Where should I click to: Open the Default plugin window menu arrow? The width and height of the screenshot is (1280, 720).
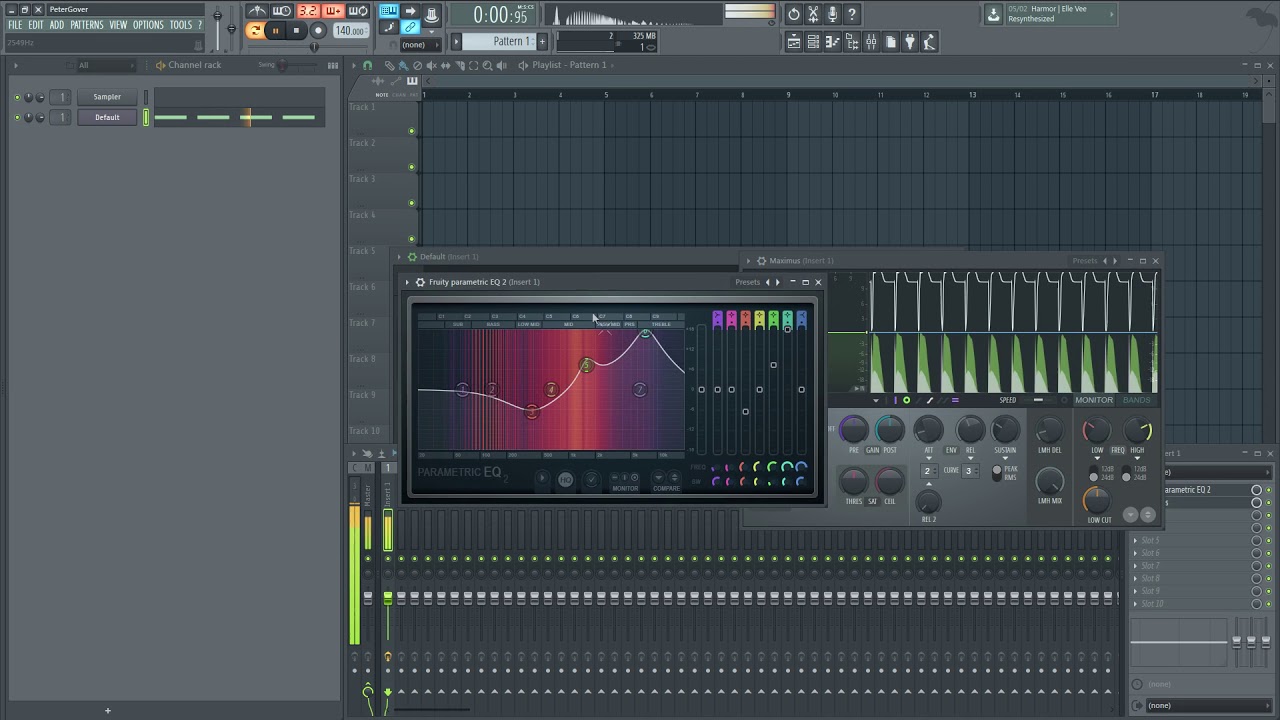coord(399,257)
